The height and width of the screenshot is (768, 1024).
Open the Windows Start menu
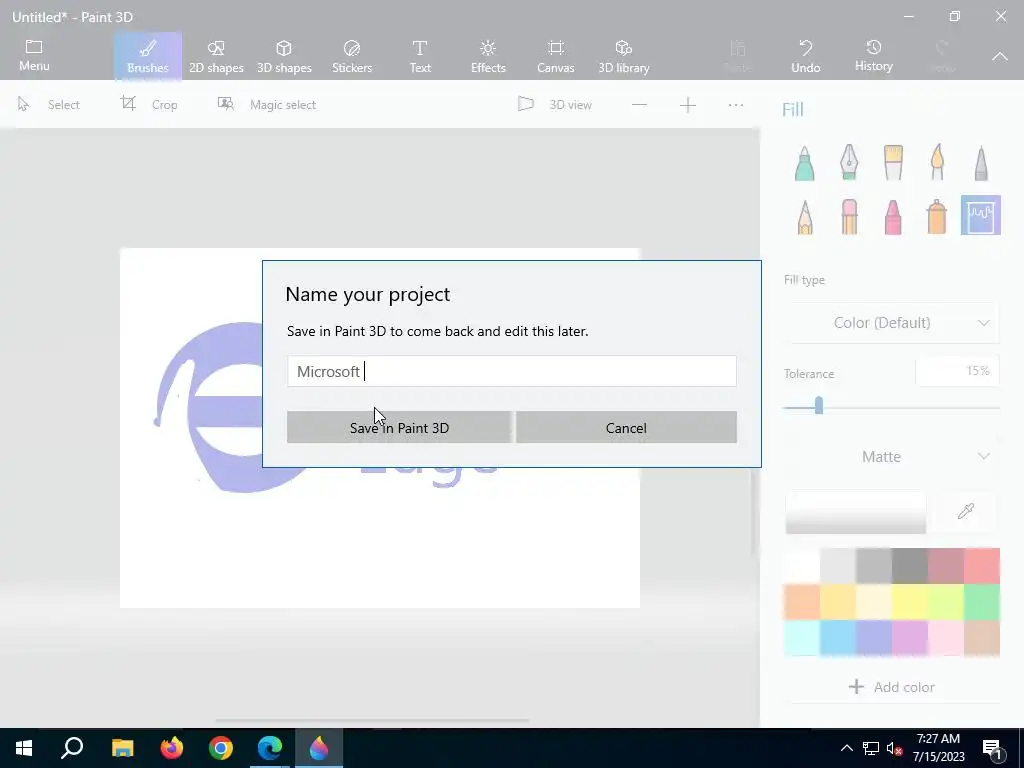coord(24,748)
